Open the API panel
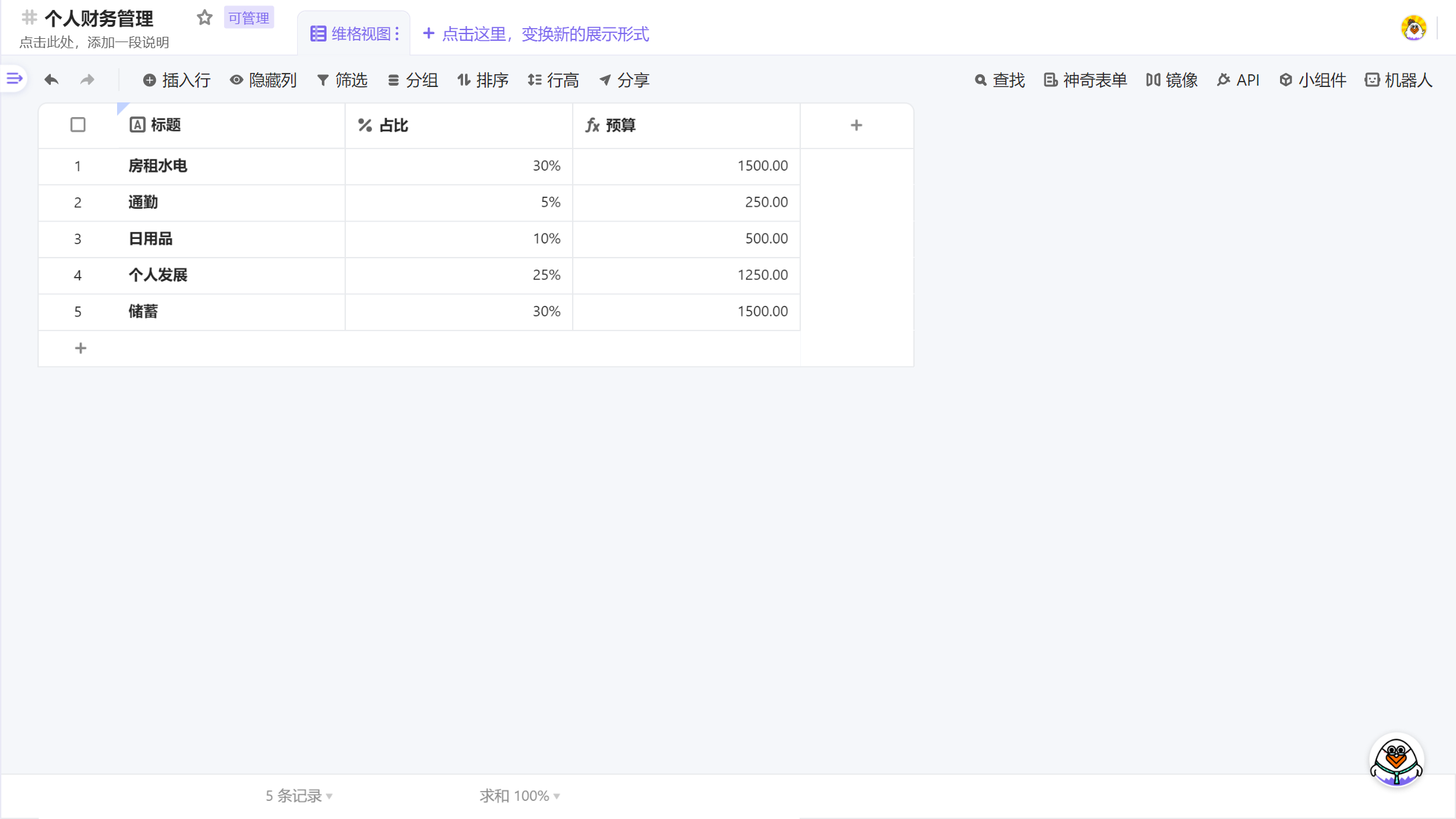Screen dimensions: 1456x819 pyautogui.click(x=1239, y=80)
